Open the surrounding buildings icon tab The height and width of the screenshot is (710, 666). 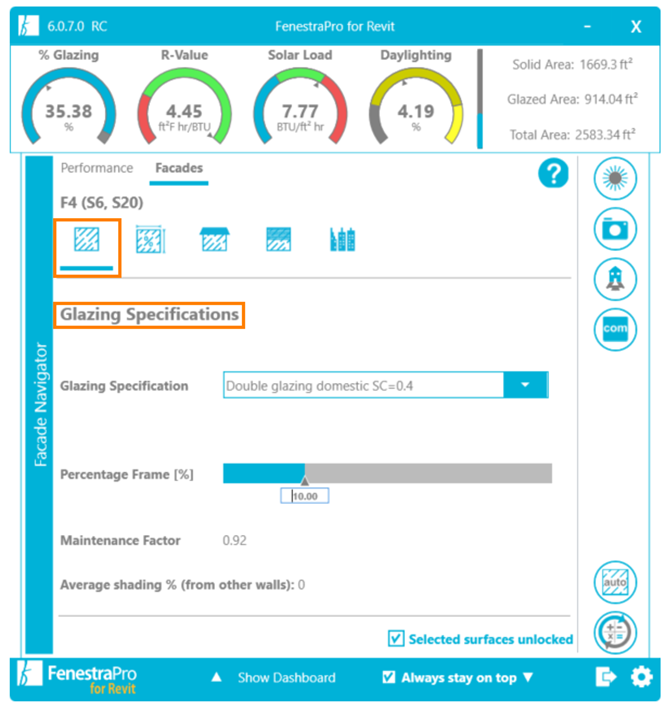coord(342,240)
